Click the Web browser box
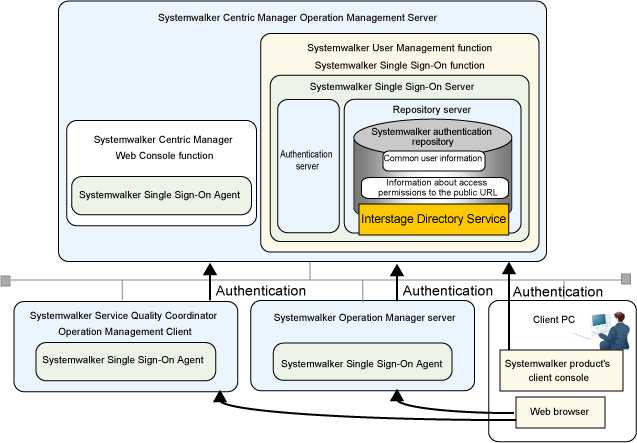 coord(560,412)
